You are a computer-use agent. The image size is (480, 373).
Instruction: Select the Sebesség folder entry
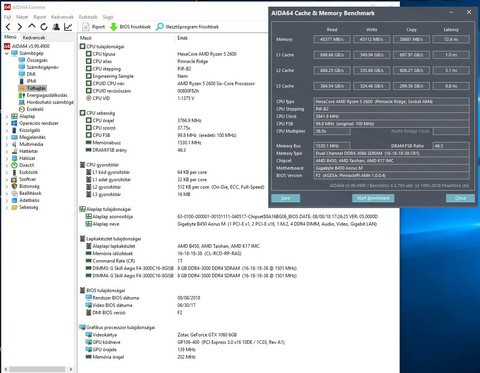25,207
